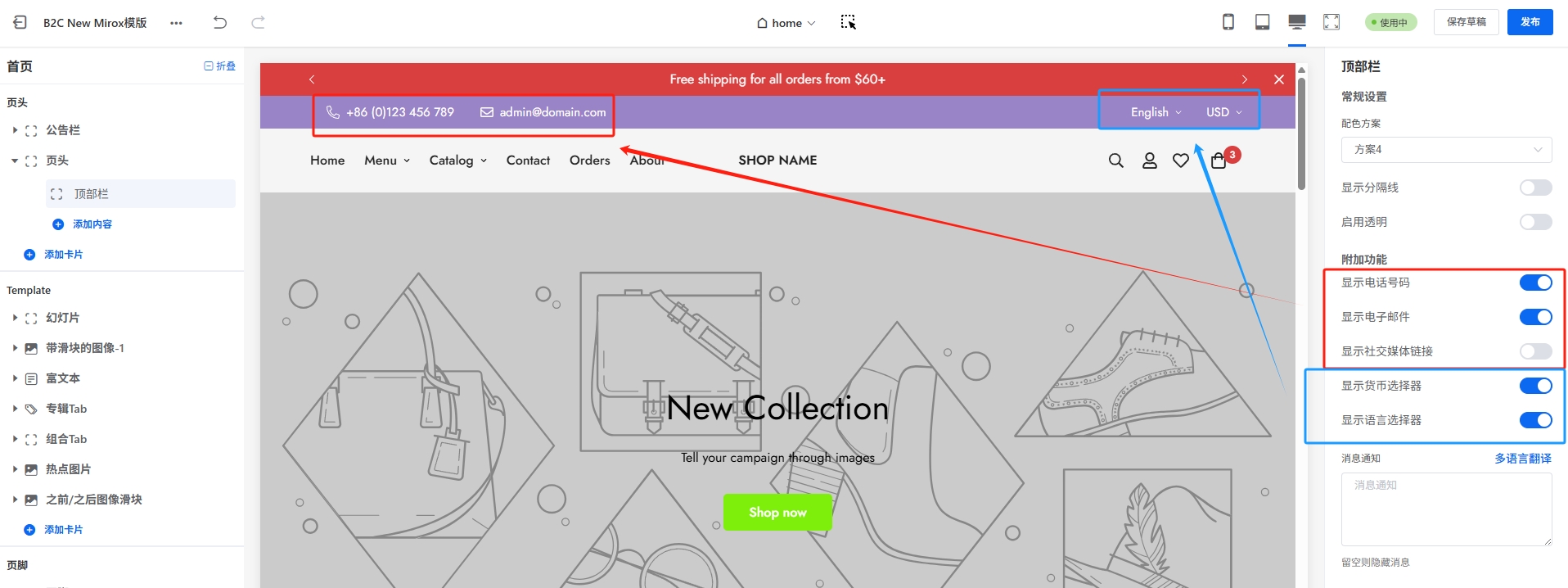1568x588 pixels.
Task: Switch to mobile phone preview
Action: click(x=1228, y=22)
